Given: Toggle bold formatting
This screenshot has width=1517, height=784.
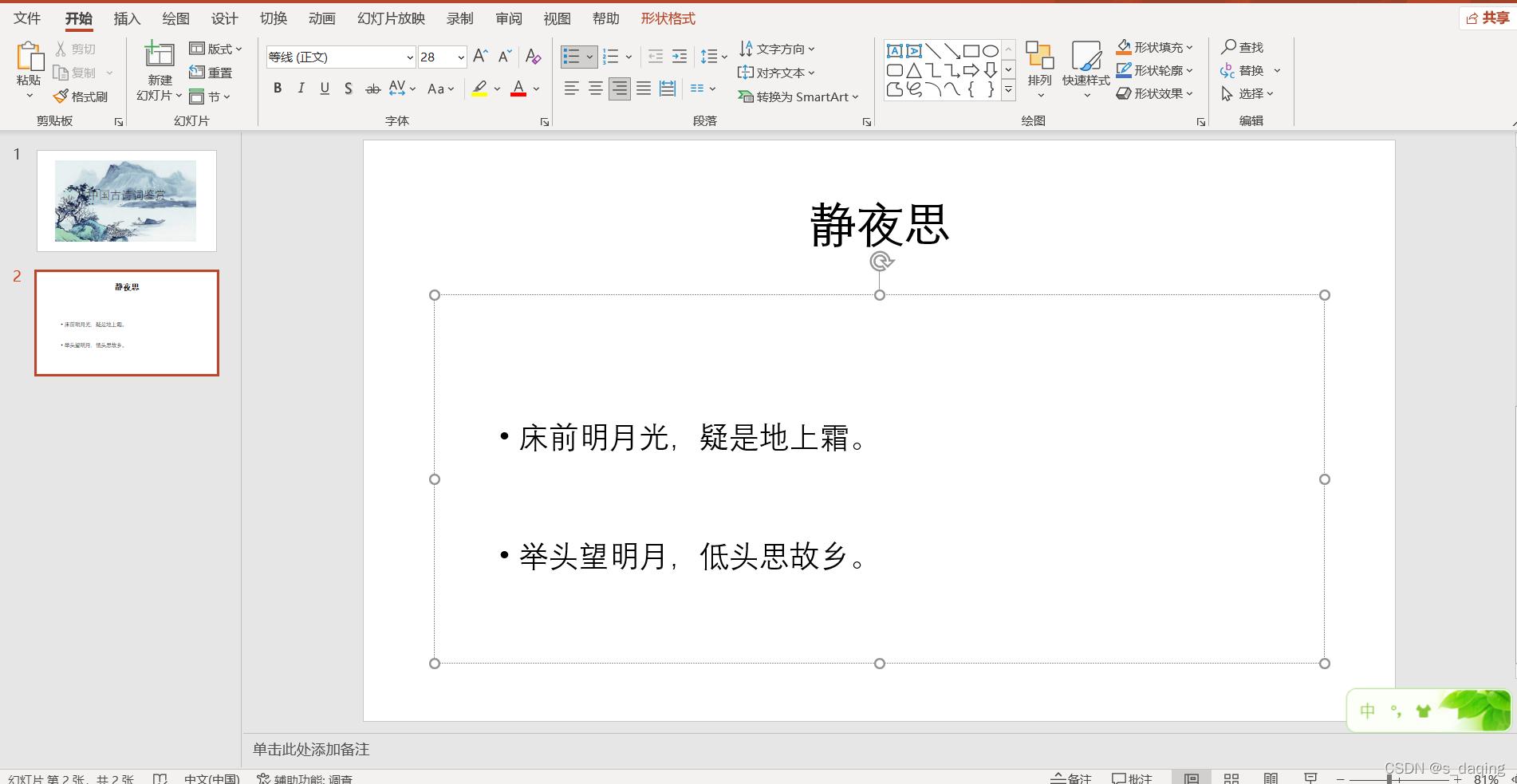Looking at the screenshot, I should pyautogui.click(x=277, y=89).
